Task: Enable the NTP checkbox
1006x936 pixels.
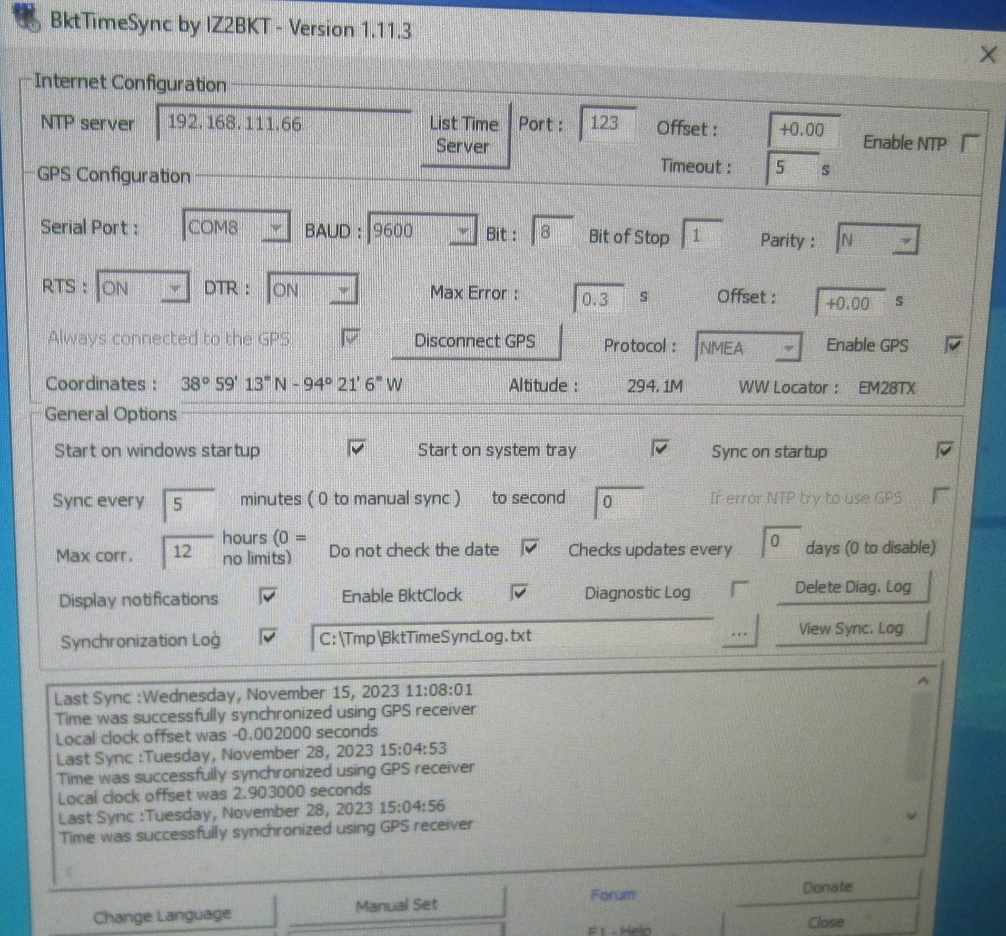Action: pos(967,144)
